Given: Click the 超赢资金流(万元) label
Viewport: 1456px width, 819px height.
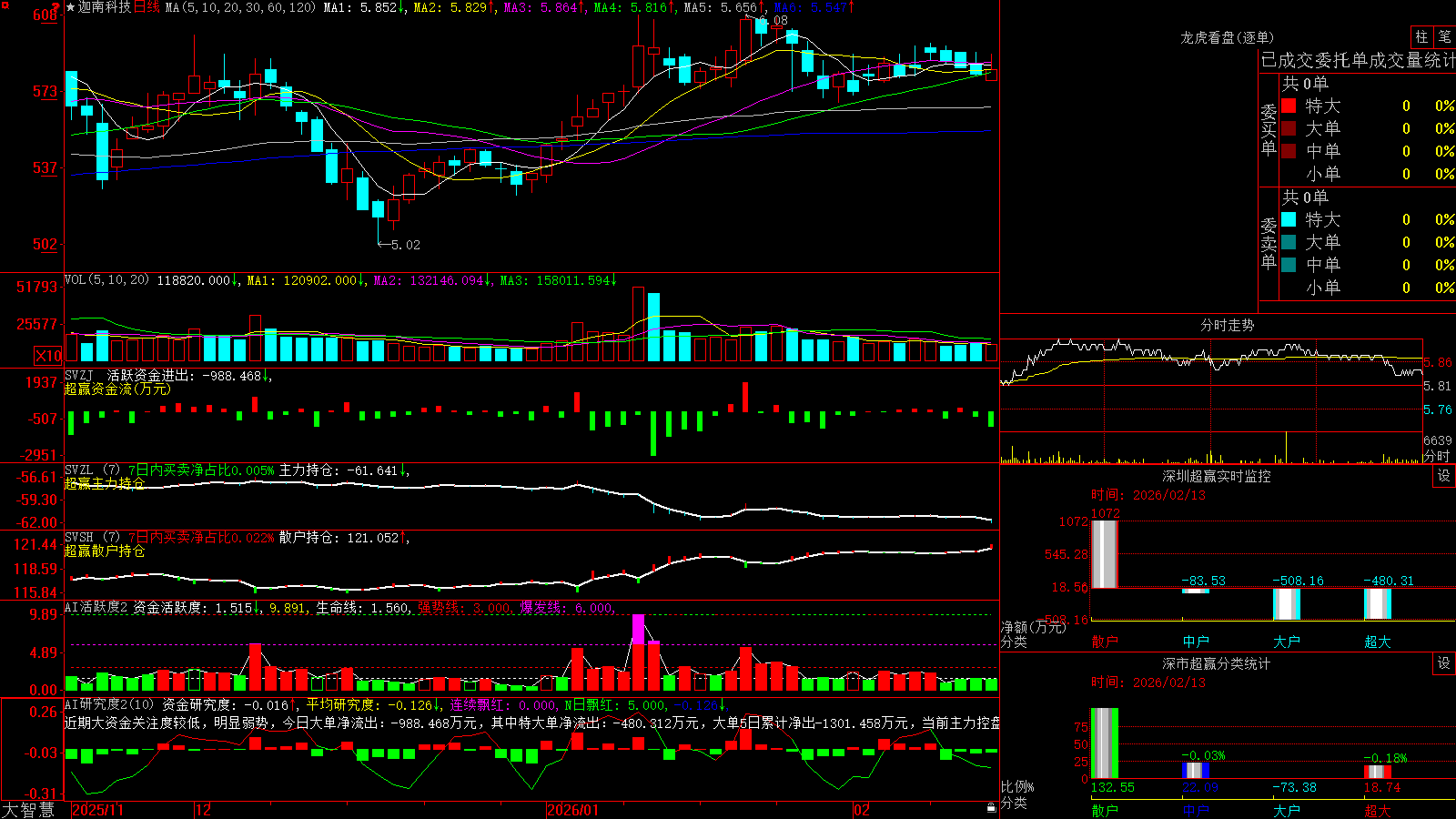Looking at the screenshot, I should pyautogui.click(x=117, y=389).
